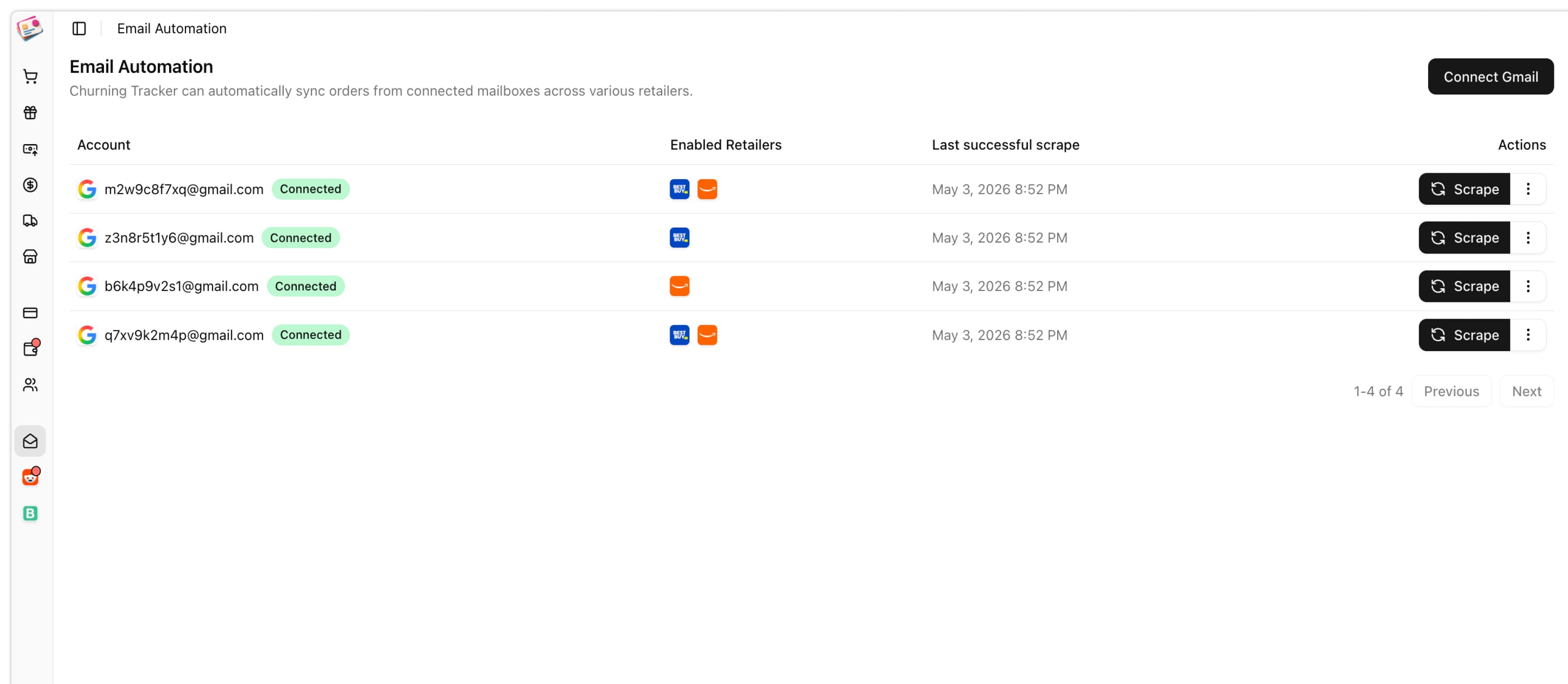The image size is (1568, 684).
Task: Open the users sidebar icon
Action: coord(31,385)
